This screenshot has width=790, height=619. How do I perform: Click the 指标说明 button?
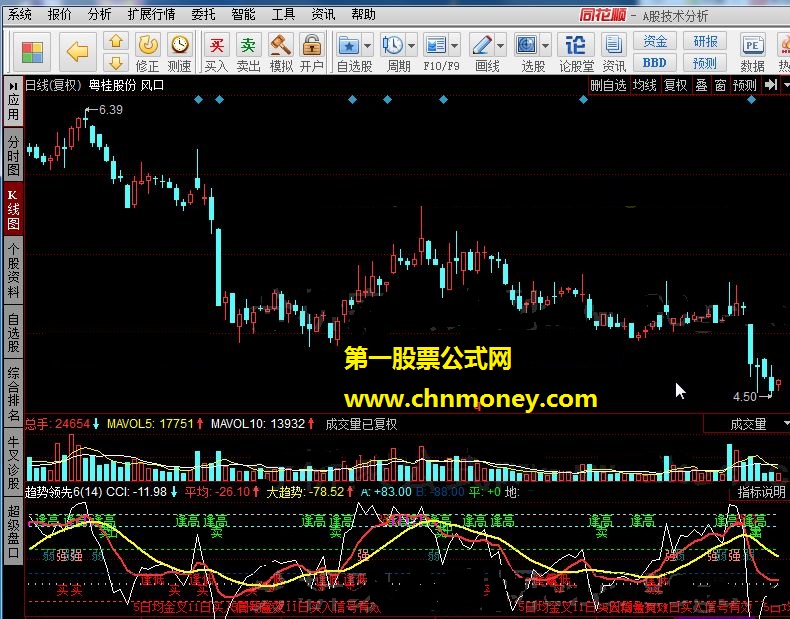tap(761, 492)
